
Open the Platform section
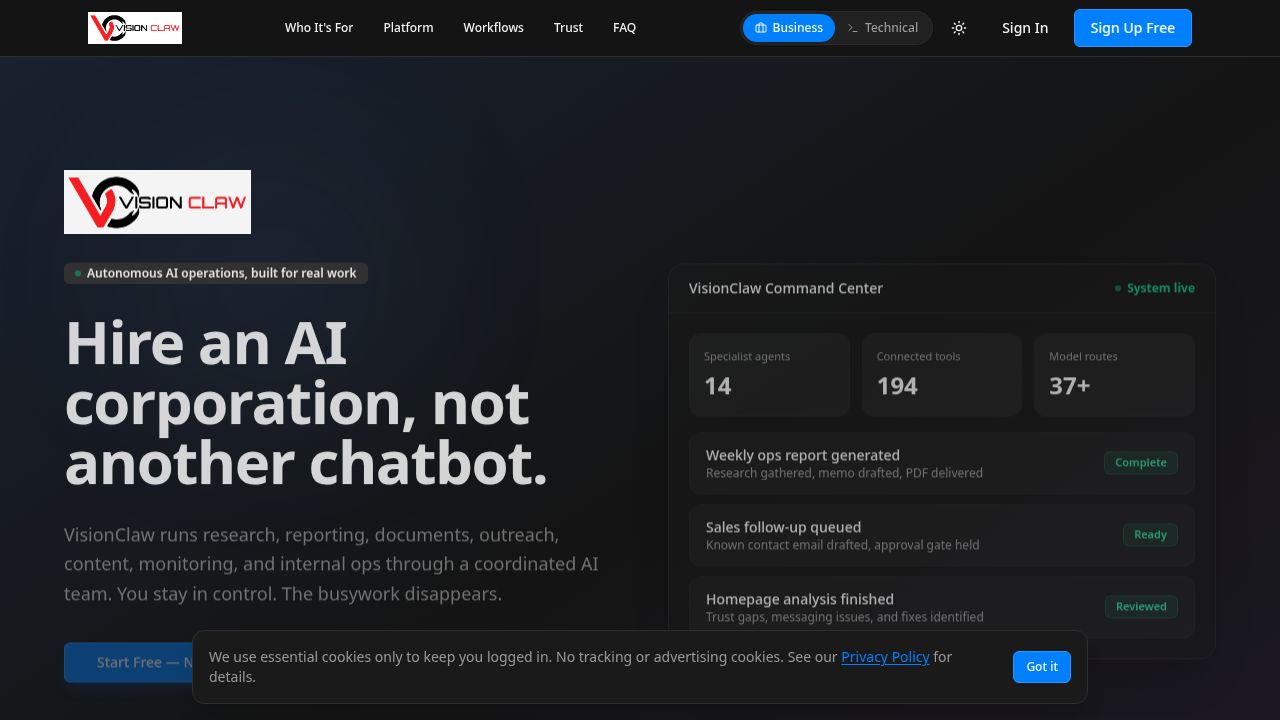click(x=408, y=28)
